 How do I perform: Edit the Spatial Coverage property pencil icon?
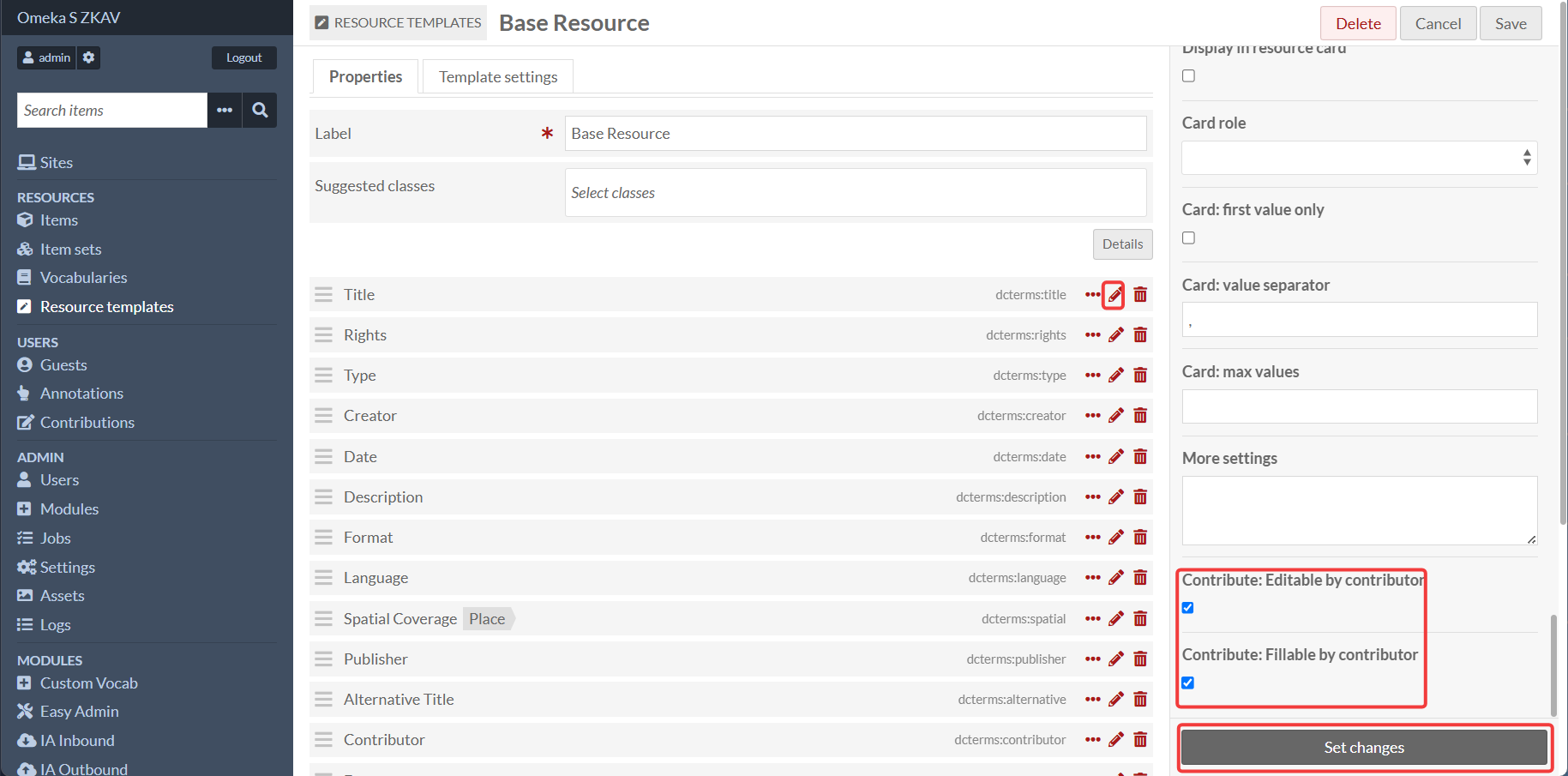(x=1115, y=619)
